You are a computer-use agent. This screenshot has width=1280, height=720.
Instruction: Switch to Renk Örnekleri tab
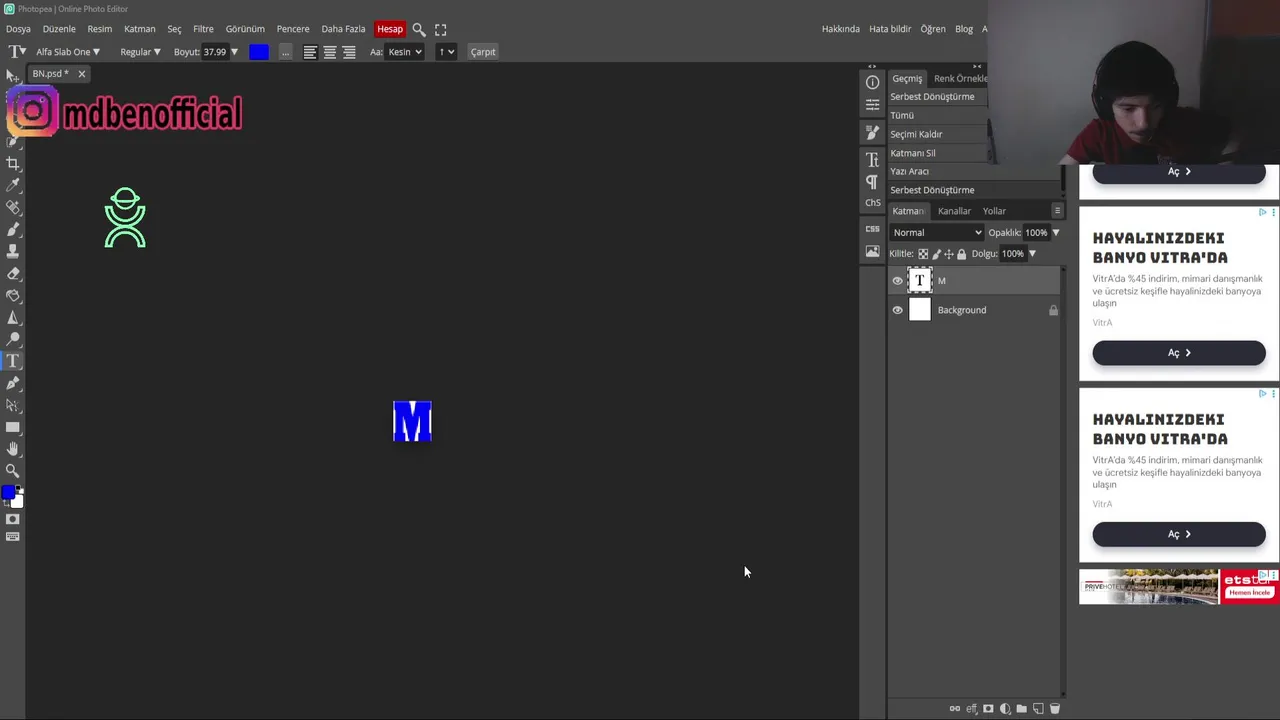coord(960,78)
